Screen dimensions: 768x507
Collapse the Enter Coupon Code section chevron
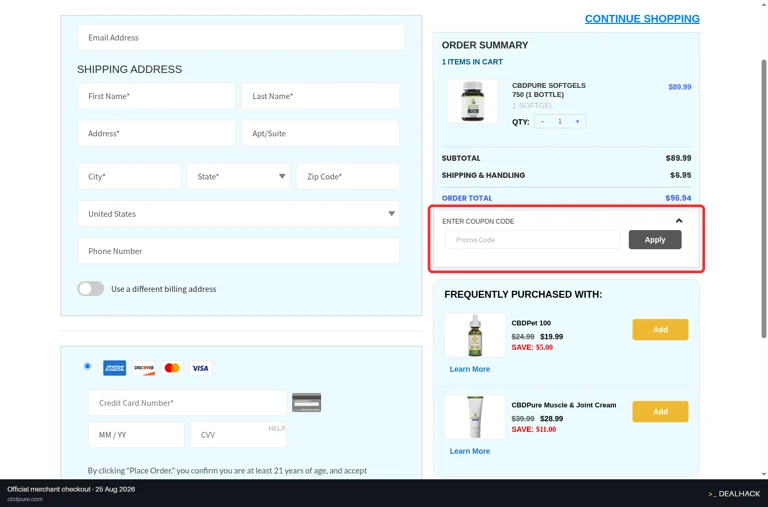click(x=679, y=221)
